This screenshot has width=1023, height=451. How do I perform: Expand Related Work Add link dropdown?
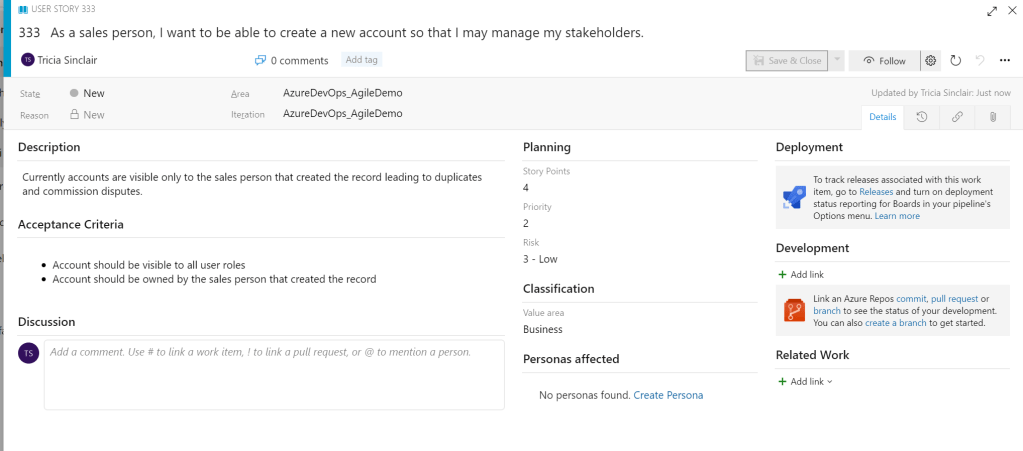coord(806,381)
